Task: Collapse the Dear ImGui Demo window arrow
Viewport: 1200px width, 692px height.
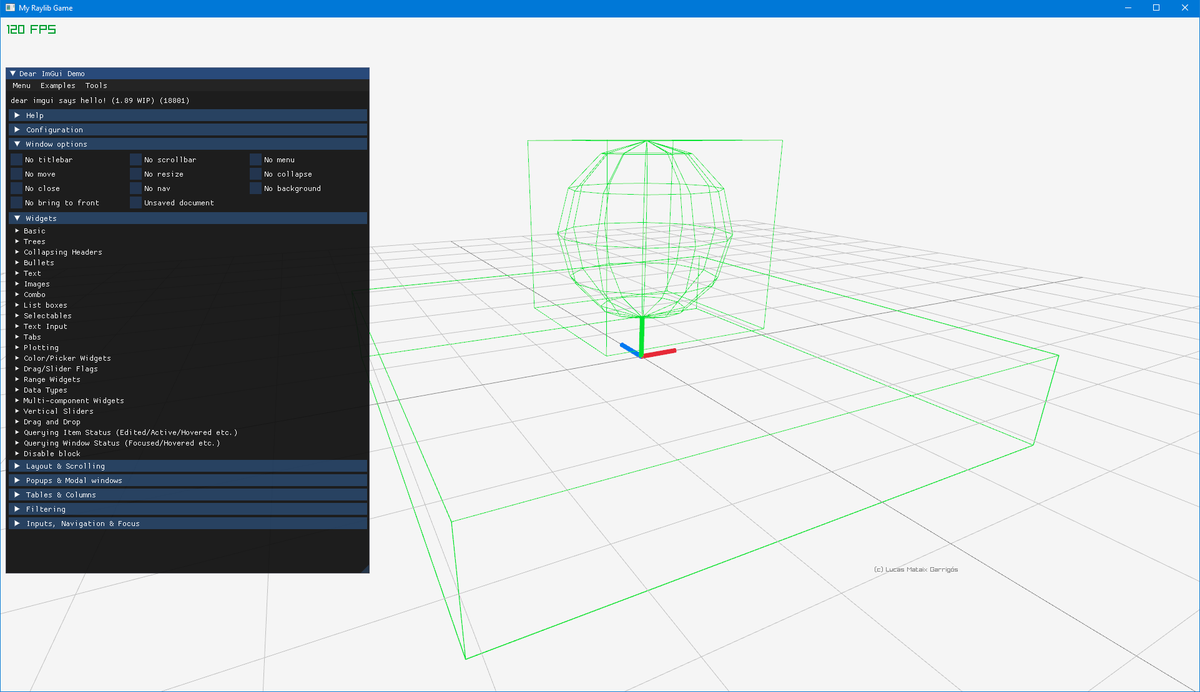Action: coord(14,73)
